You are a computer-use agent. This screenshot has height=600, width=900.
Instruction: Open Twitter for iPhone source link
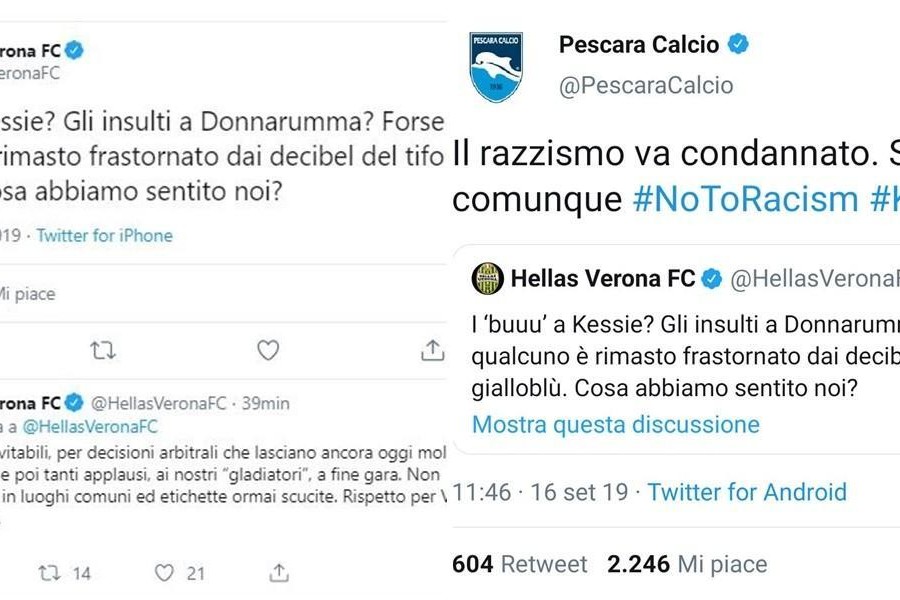(104, 235)
